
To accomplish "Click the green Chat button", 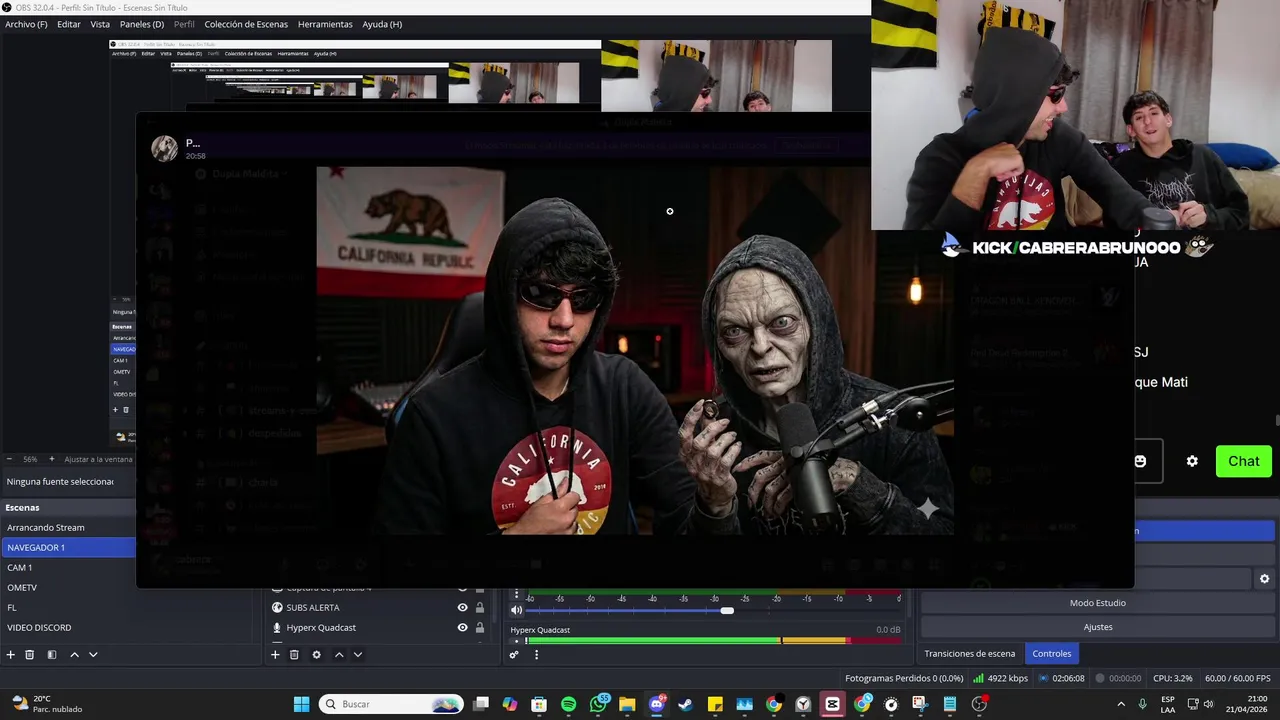I will tap(1244, 461).
